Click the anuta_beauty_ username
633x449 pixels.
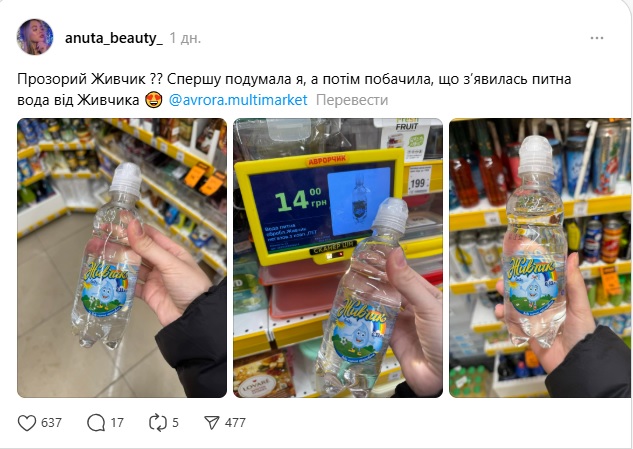tap(114, 38)
